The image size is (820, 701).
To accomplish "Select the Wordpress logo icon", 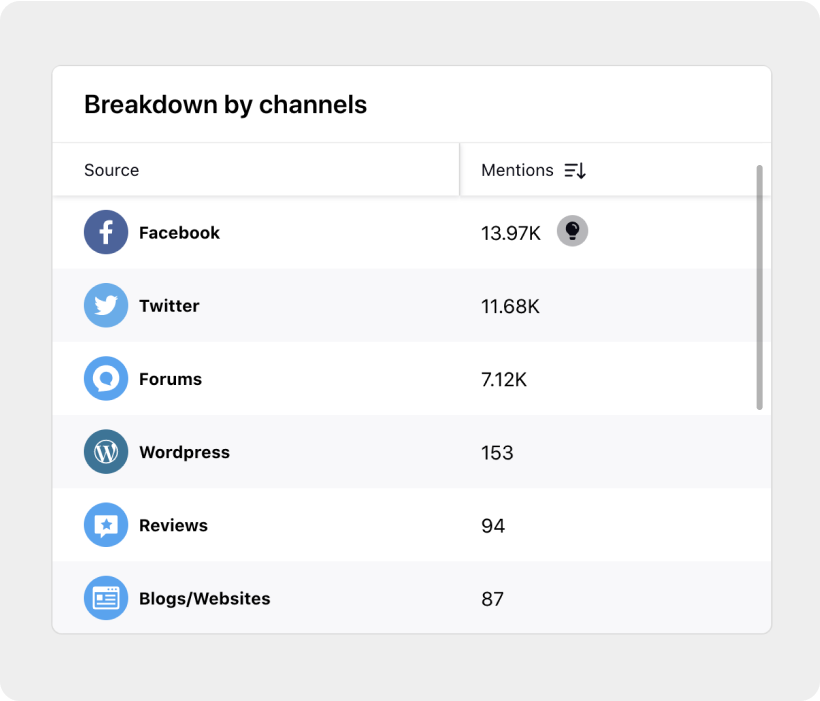I will [105, 452].
